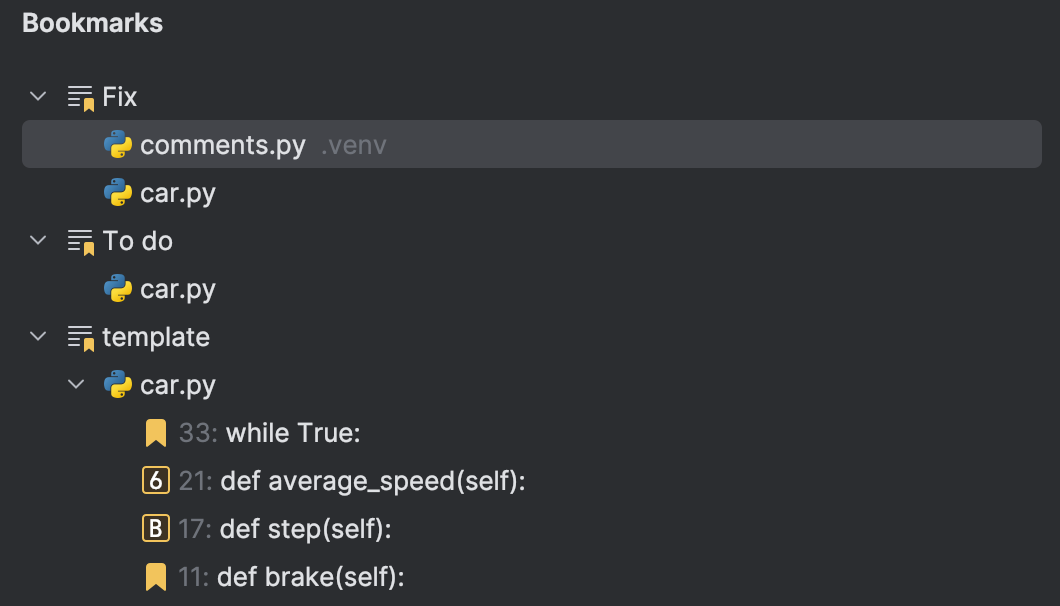Click the Bookmarks panel title
This screenshot has height=606, width=1060.
click(92, 22)
